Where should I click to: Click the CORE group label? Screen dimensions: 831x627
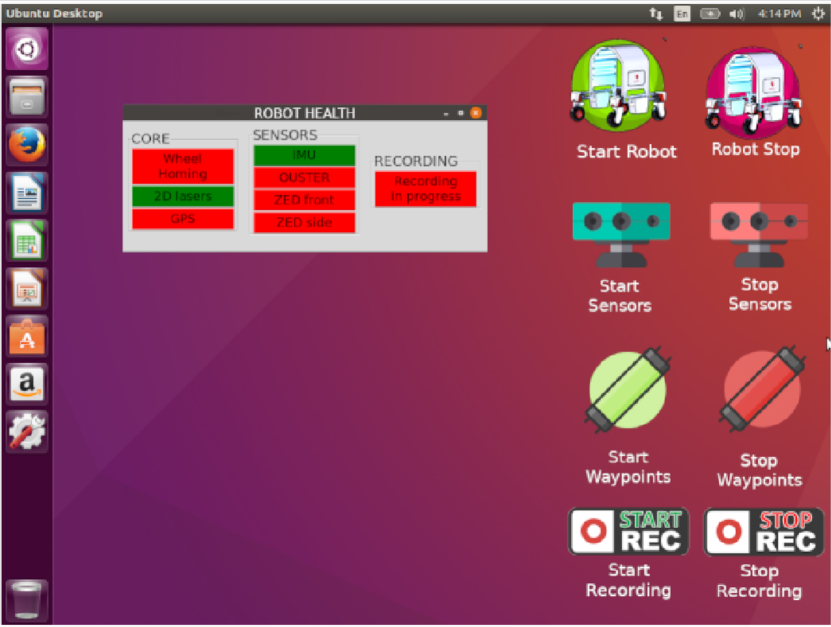pyautogui.click(x=151, y=139)
